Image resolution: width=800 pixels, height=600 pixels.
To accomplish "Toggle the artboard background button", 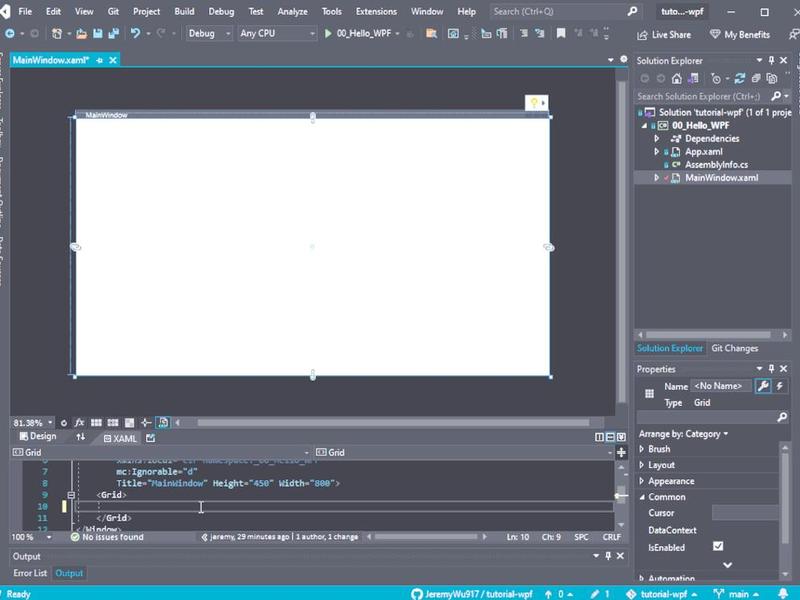I will click(130, 422).
